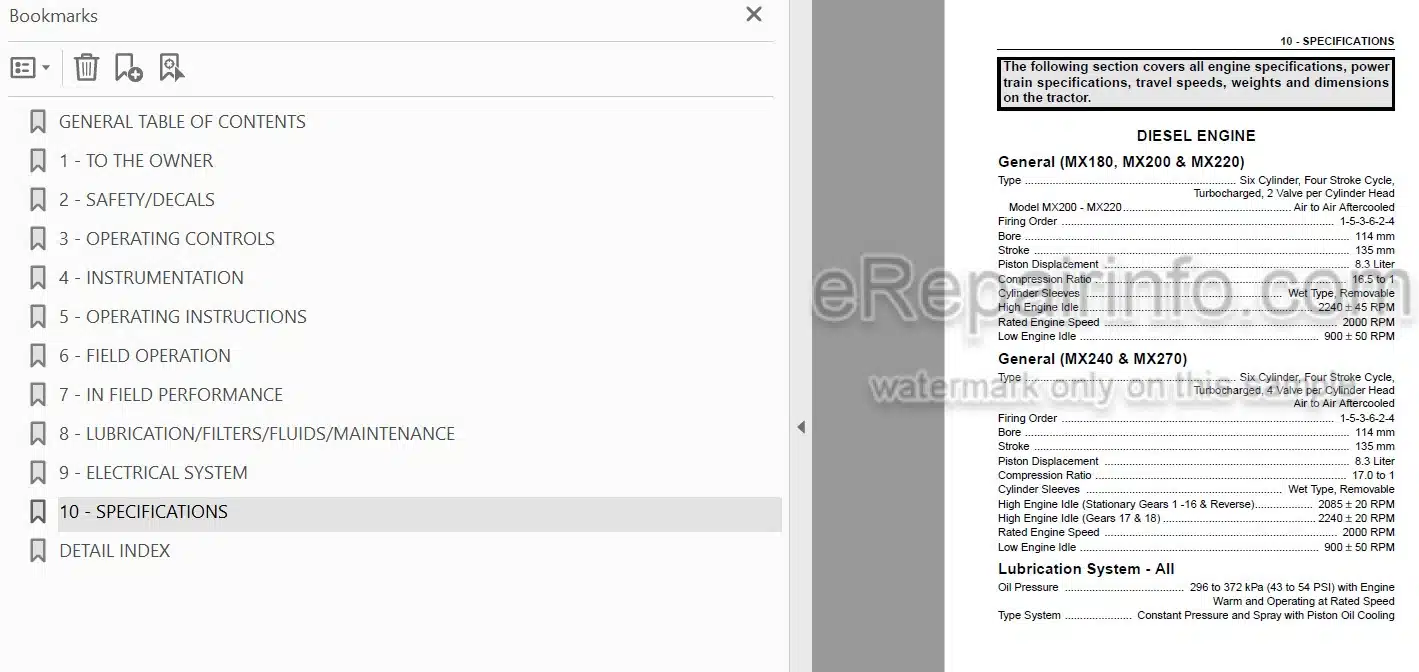This screenshot has width=1419, height=672.
Task: Click bookmark icon beside 7 - IN FIELD PERFORMANCE
Action: point(38,395)
